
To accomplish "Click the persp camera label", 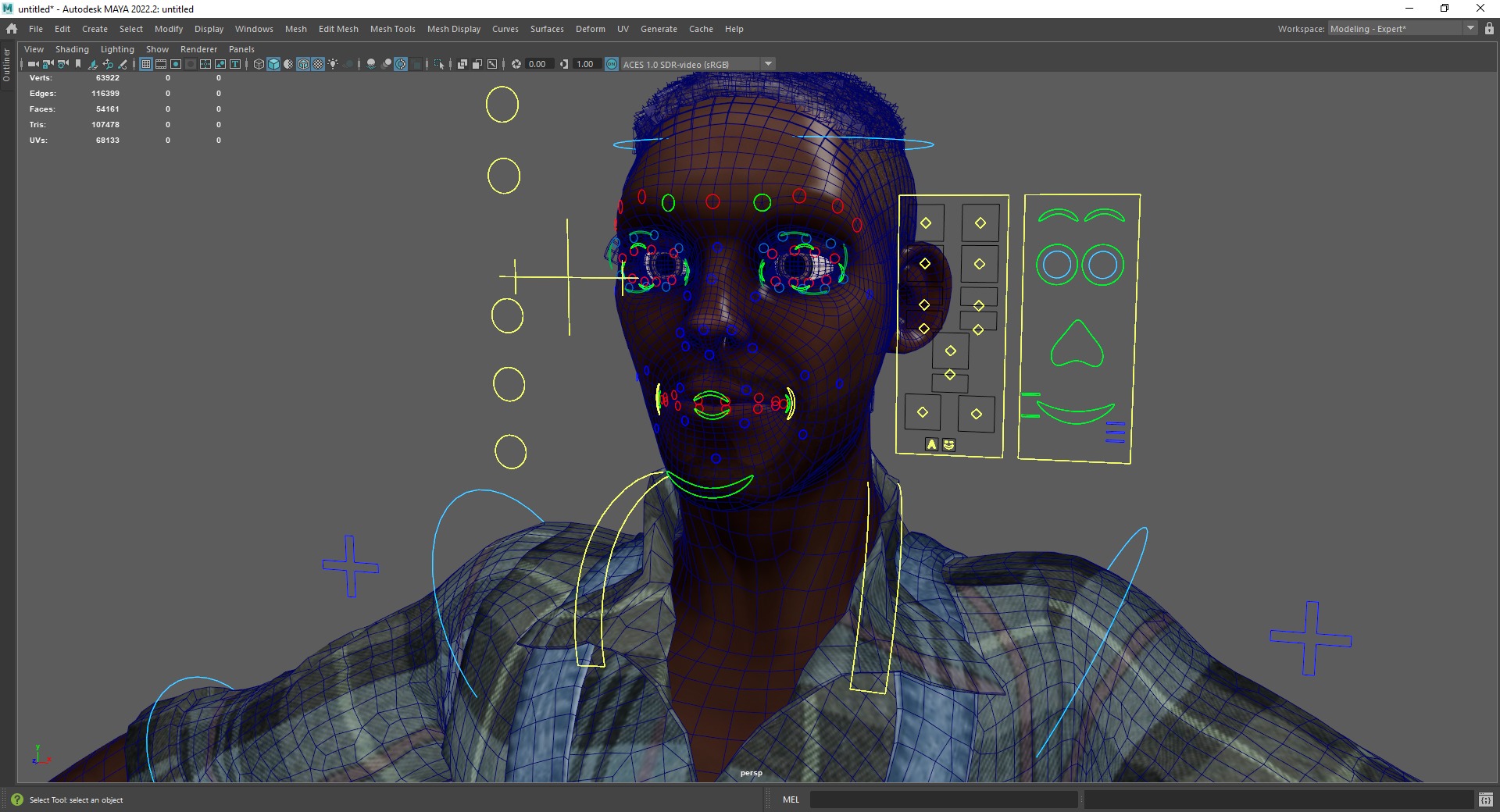I will point(751,773).
